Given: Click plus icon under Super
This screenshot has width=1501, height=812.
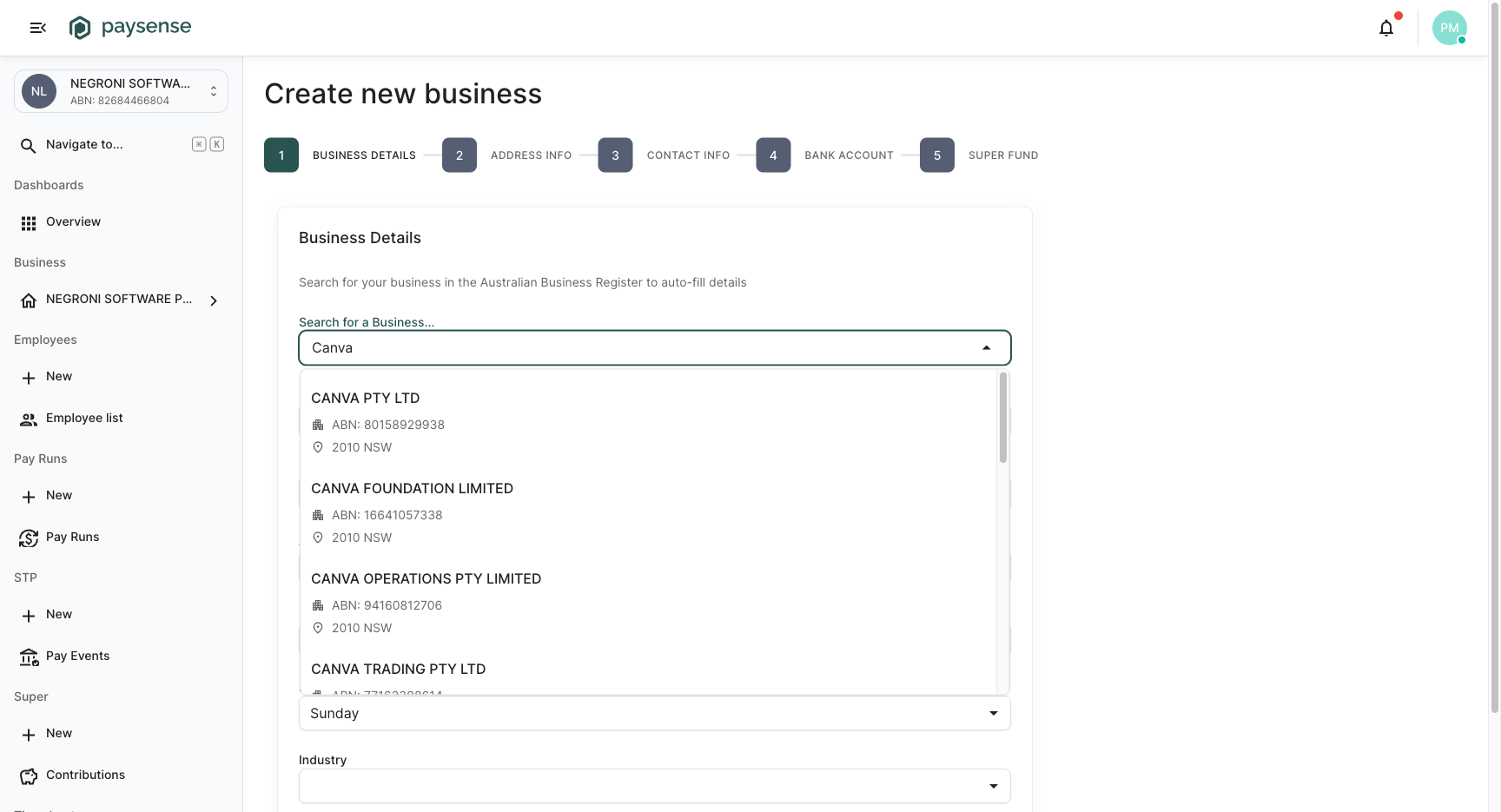Looking at the screenshot, I should [x=29, y=735].
